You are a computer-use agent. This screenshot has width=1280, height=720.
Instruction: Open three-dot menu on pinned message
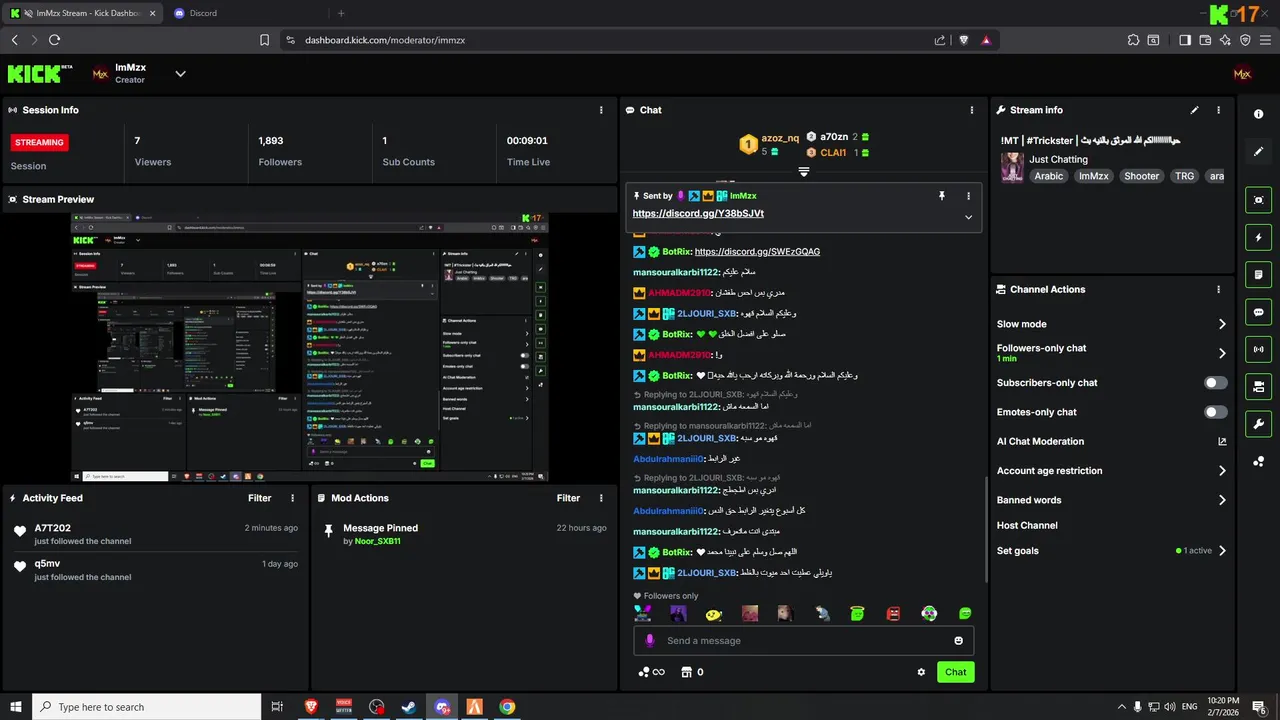[x=968, y=196]
